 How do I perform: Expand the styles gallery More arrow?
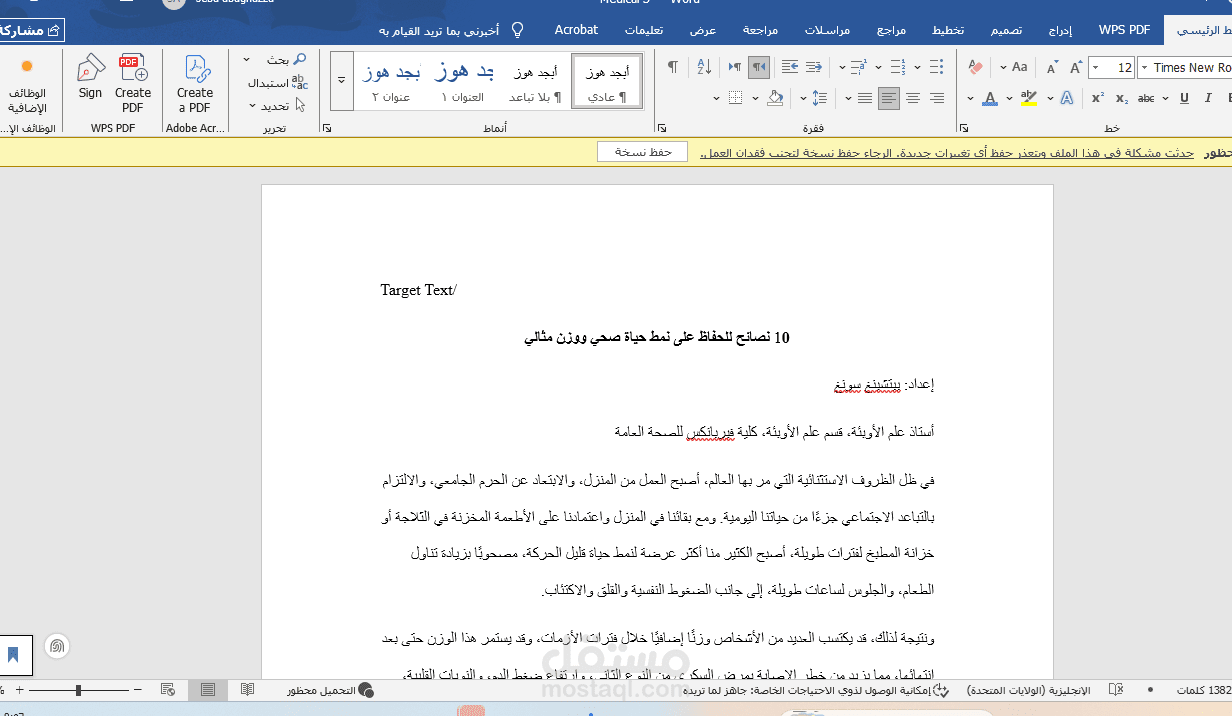point(341,81)
